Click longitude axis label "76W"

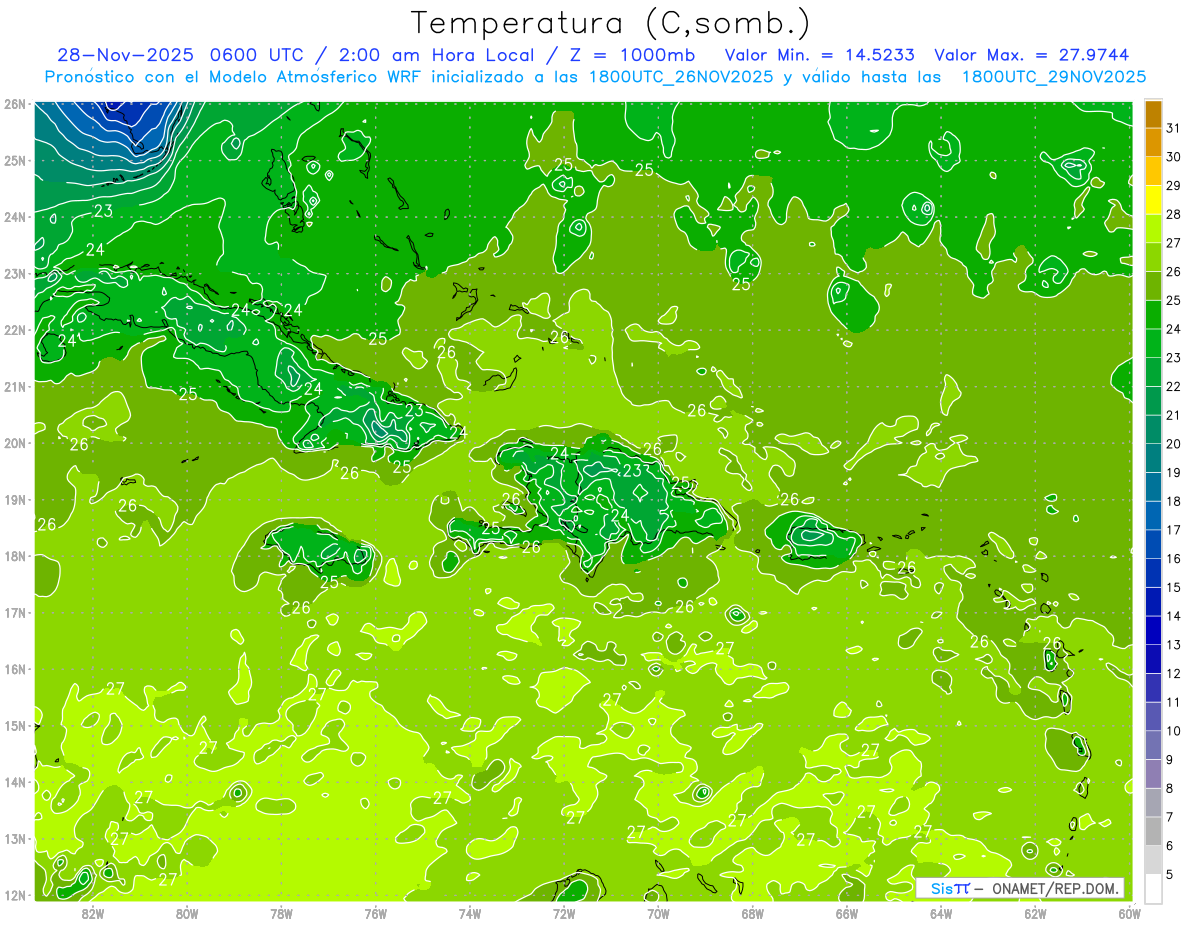[x=376, y=912]
